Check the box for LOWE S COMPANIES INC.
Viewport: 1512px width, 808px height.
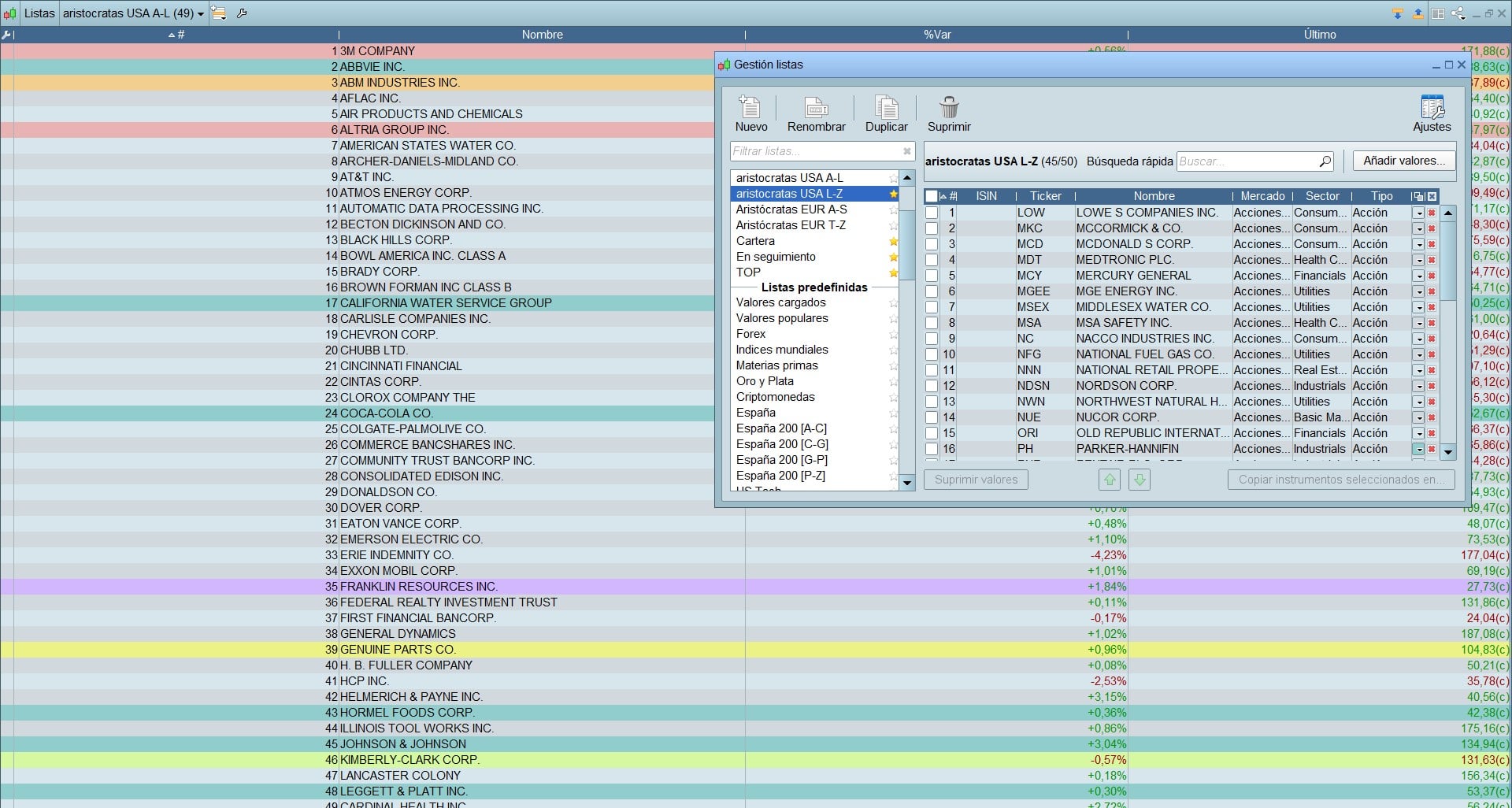(932, 213)
